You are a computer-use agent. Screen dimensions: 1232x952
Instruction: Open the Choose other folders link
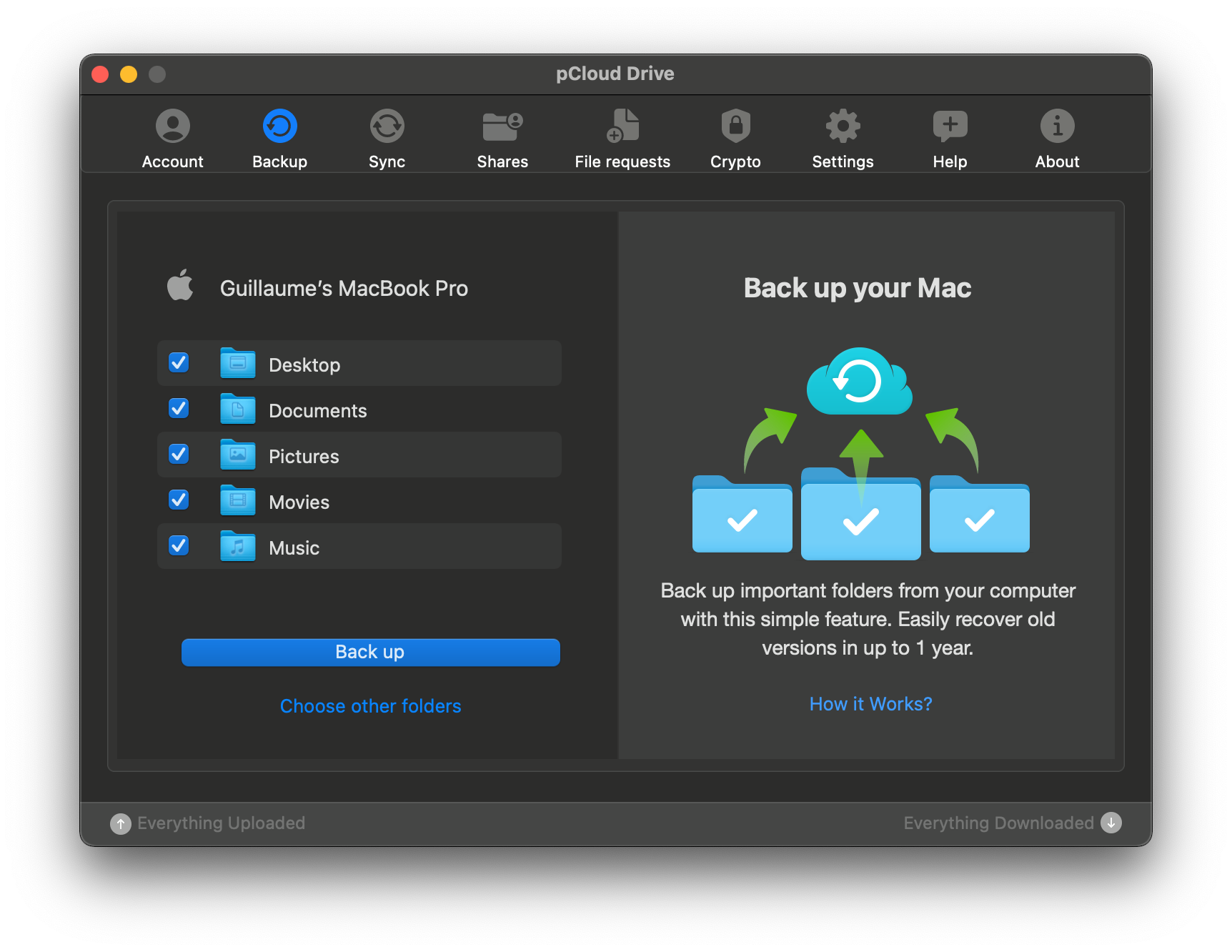pos(371,706)
